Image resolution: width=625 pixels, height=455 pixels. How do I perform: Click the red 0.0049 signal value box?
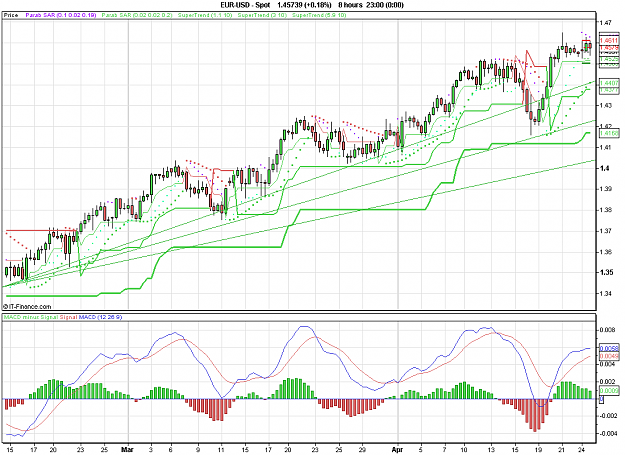pos(609,356)
